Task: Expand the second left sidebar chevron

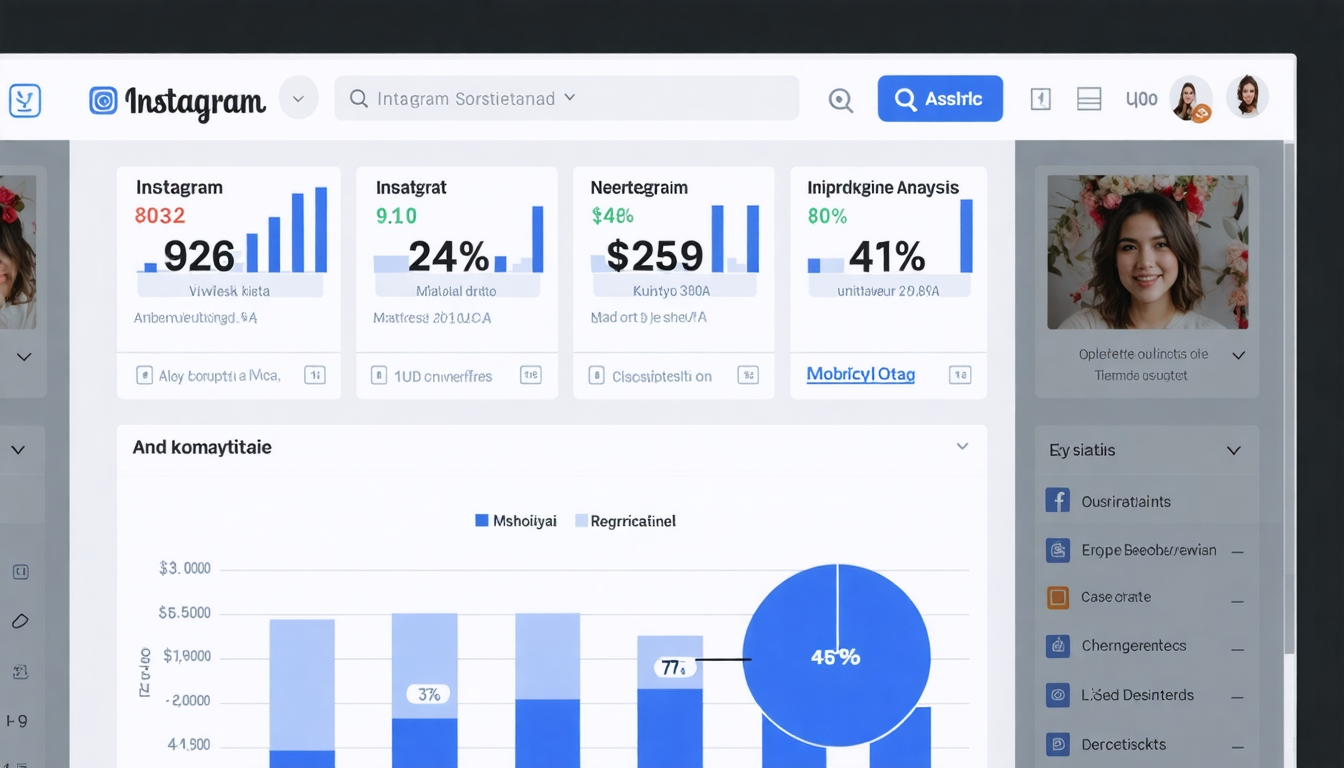Action: click(18, 450)
